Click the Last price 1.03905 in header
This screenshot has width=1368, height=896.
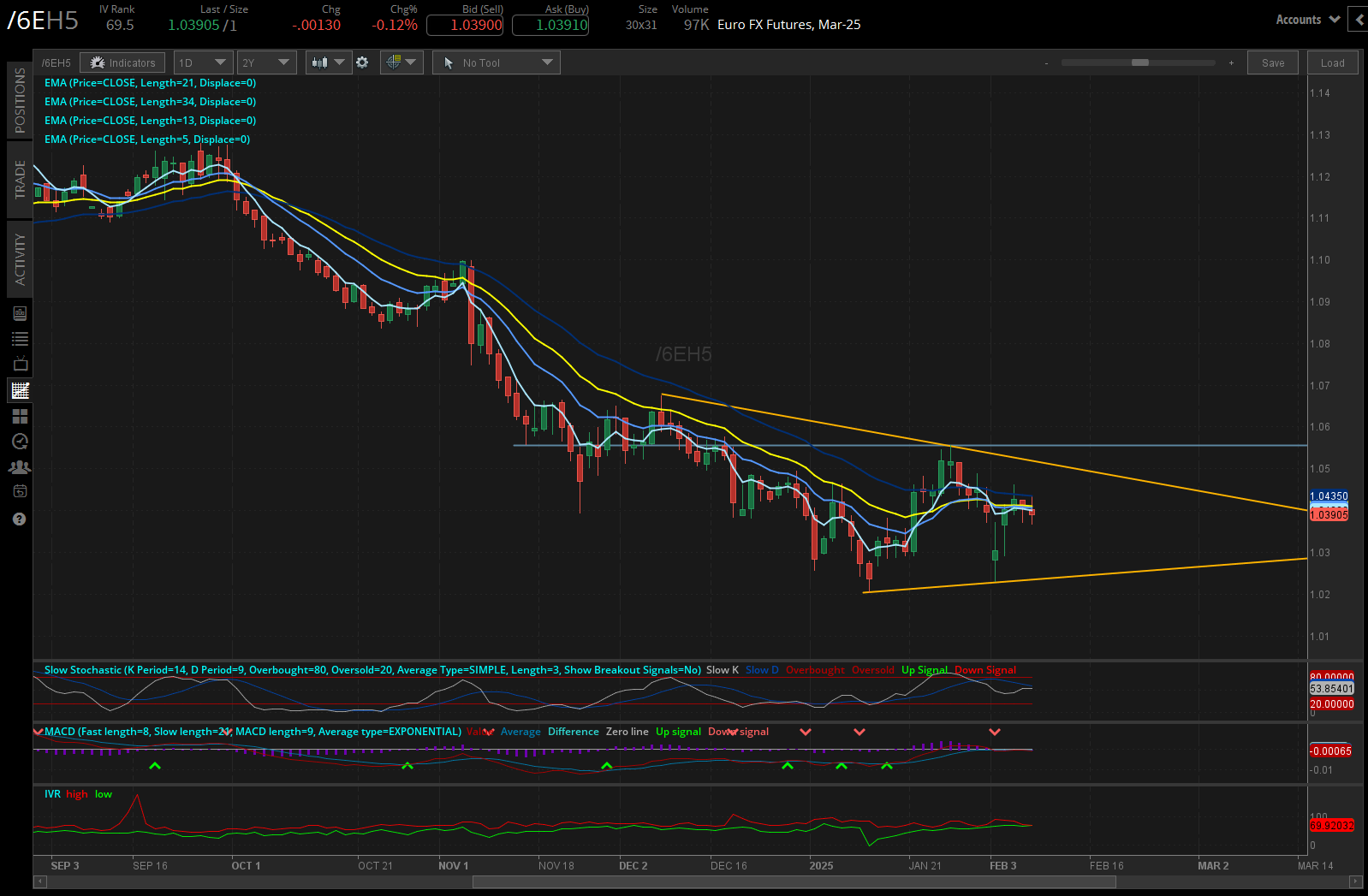(193, 25)
